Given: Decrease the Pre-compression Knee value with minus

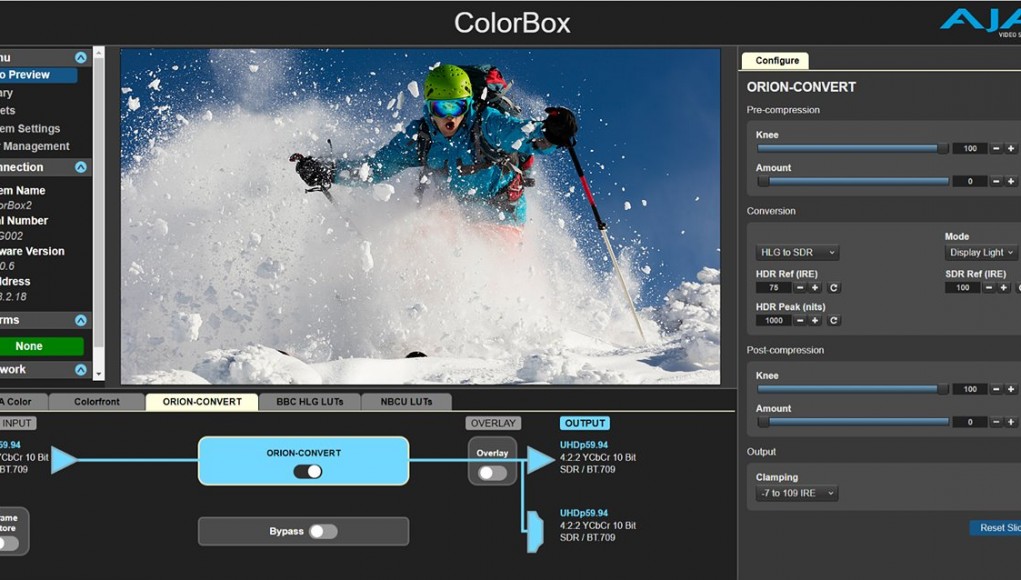Looking at the screenshot, I should [996, 148].
